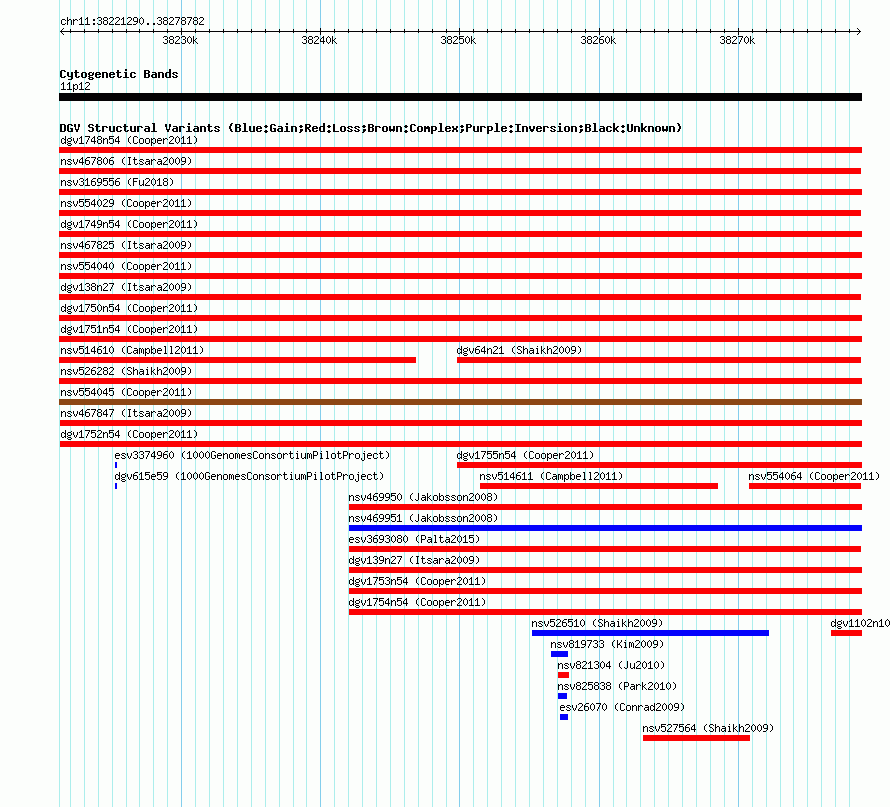This screenshot has height=807, width=890.
Task: Open the nsv3169556 (Fu2018) variant
Action: tap(117, 182)
